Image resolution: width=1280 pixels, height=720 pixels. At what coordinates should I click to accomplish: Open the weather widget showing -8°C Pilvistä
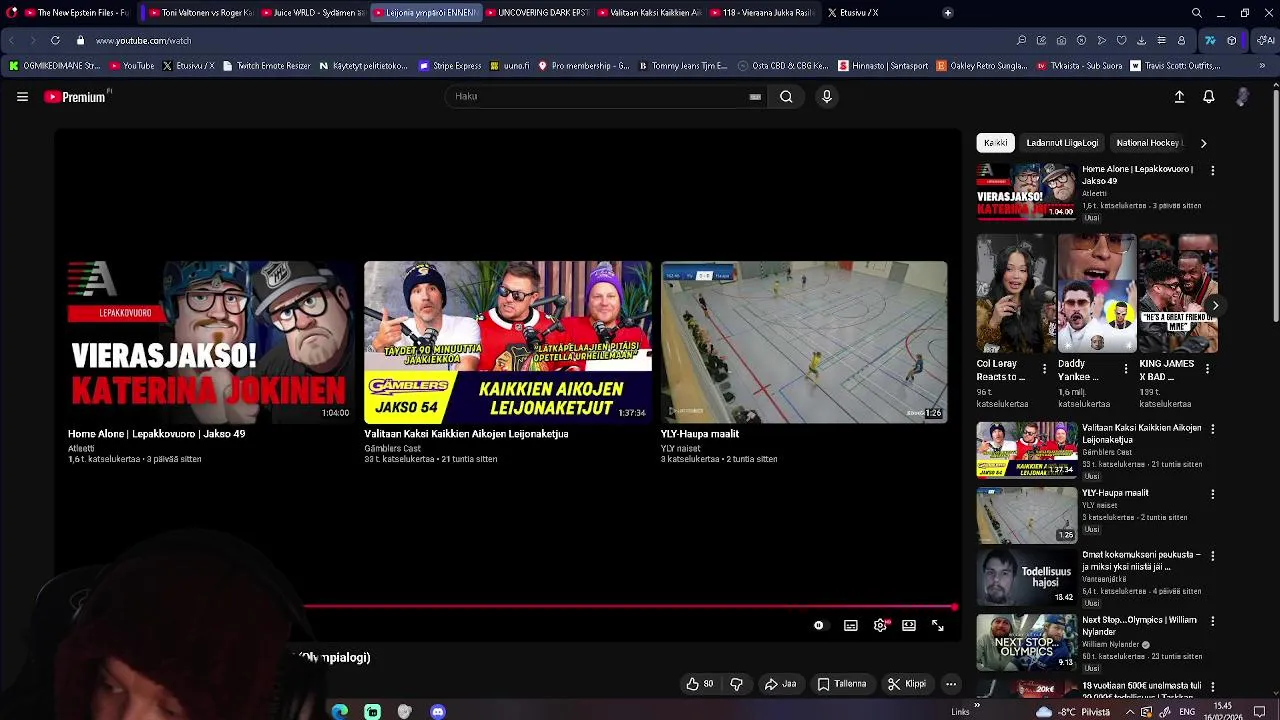tap(1073, 712)
